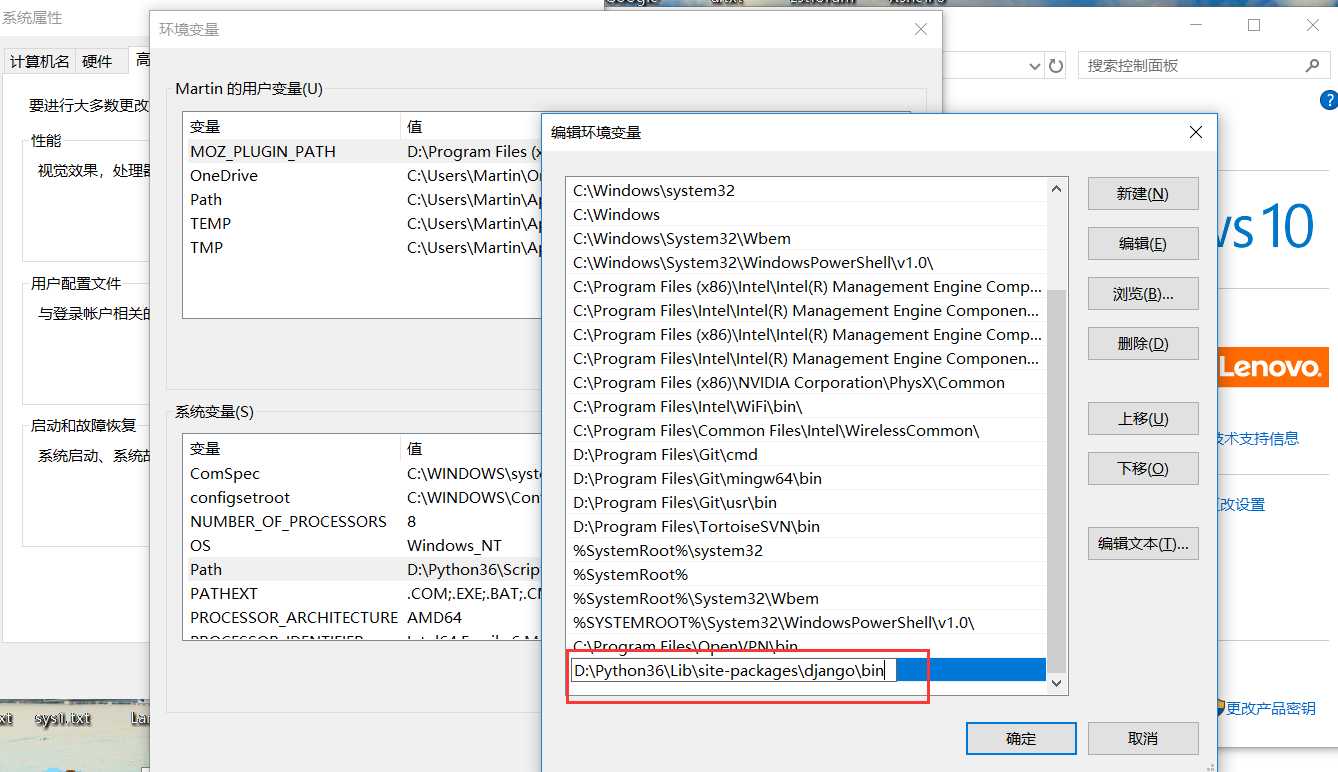This screenshot has width=1338, height=772.
Task: Select the %SystemRoot%\System32\Wbem entry
Action: coord(806,598)
